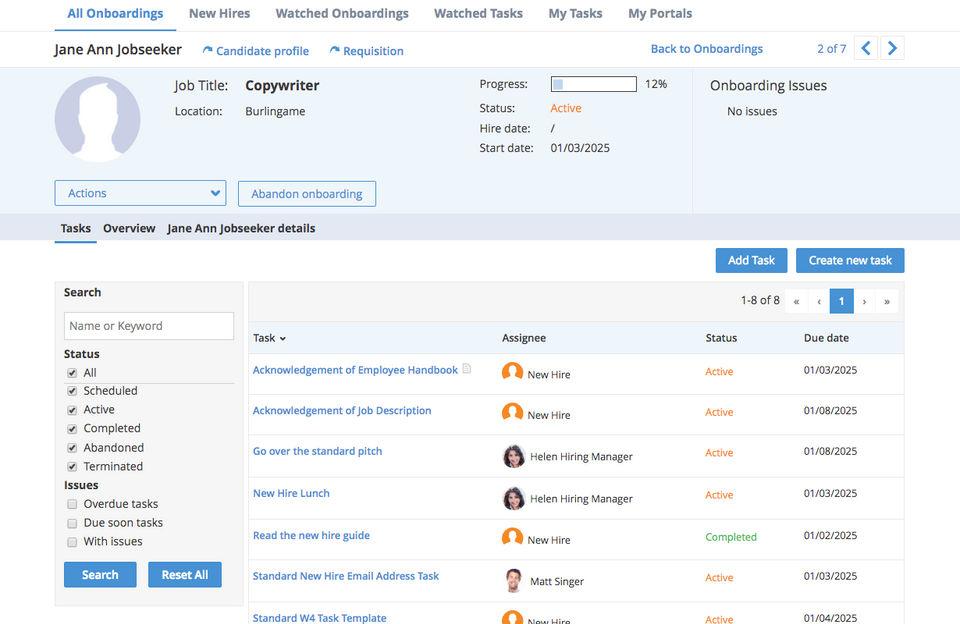Open the Overview tab
This screenshot has height=624, width=960.
coord(129,228)
